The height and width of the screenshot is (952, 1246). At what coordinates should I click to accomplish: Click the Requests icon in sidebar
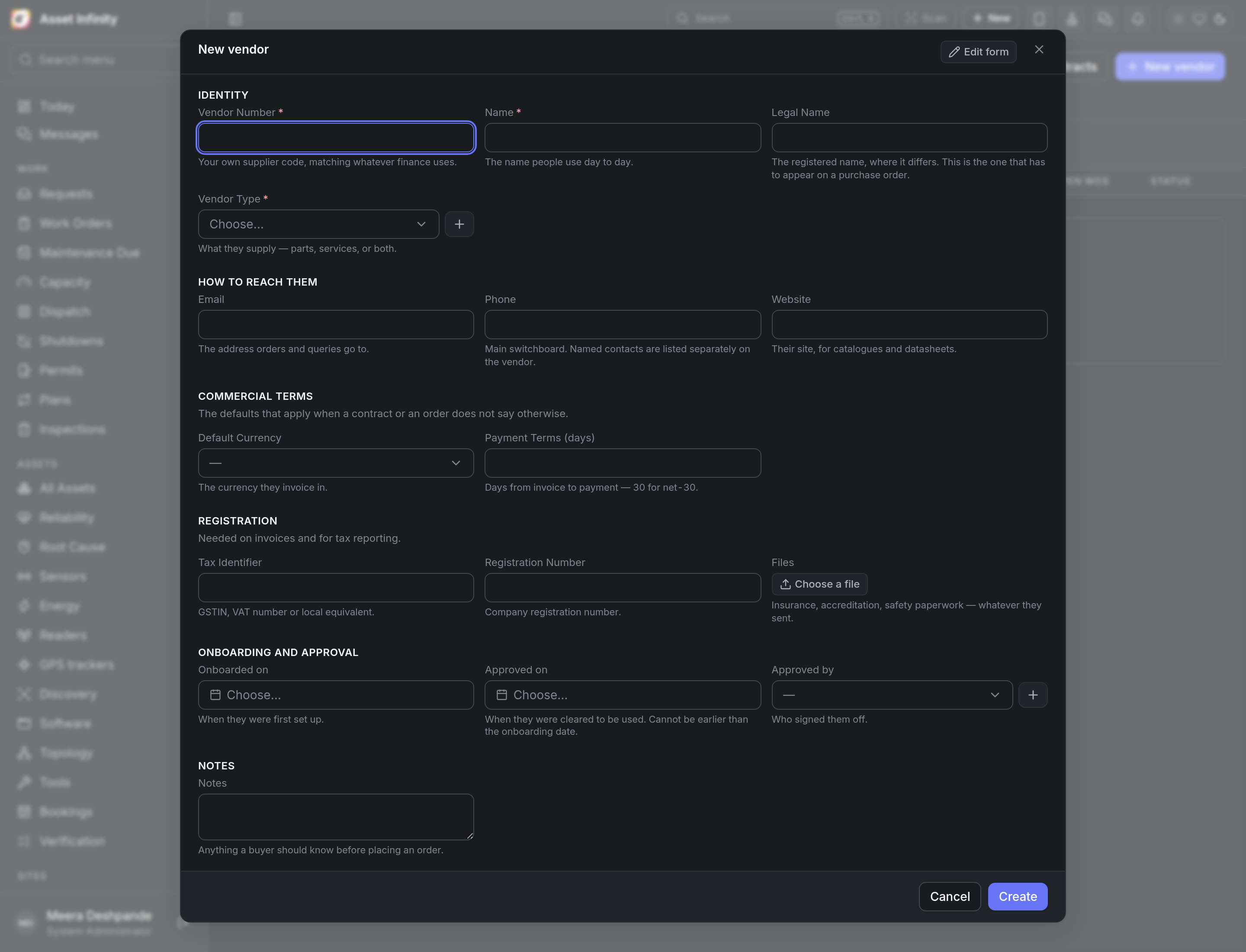[x=24, y=194]
